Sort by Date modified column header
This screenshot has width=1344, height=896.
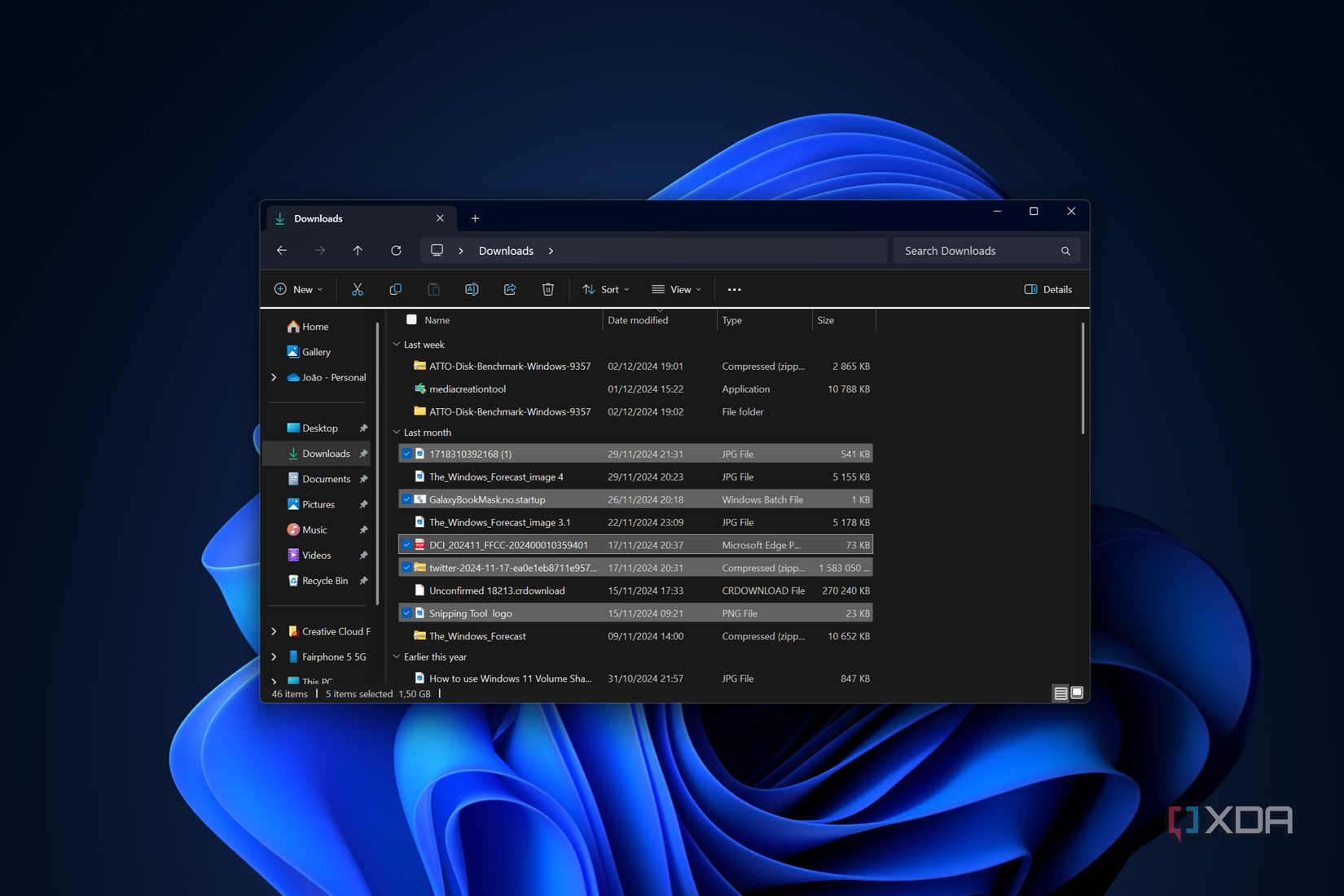click(659, 320)
